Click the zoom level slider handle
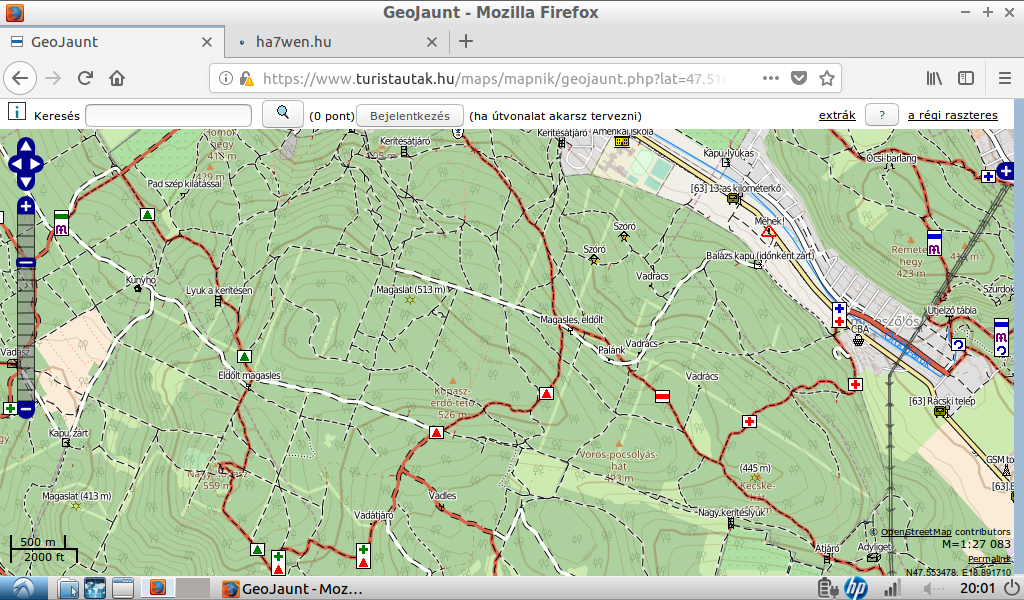Image resolution: width=1024 pixels, height=600 pixels. [x=26, y=262]
